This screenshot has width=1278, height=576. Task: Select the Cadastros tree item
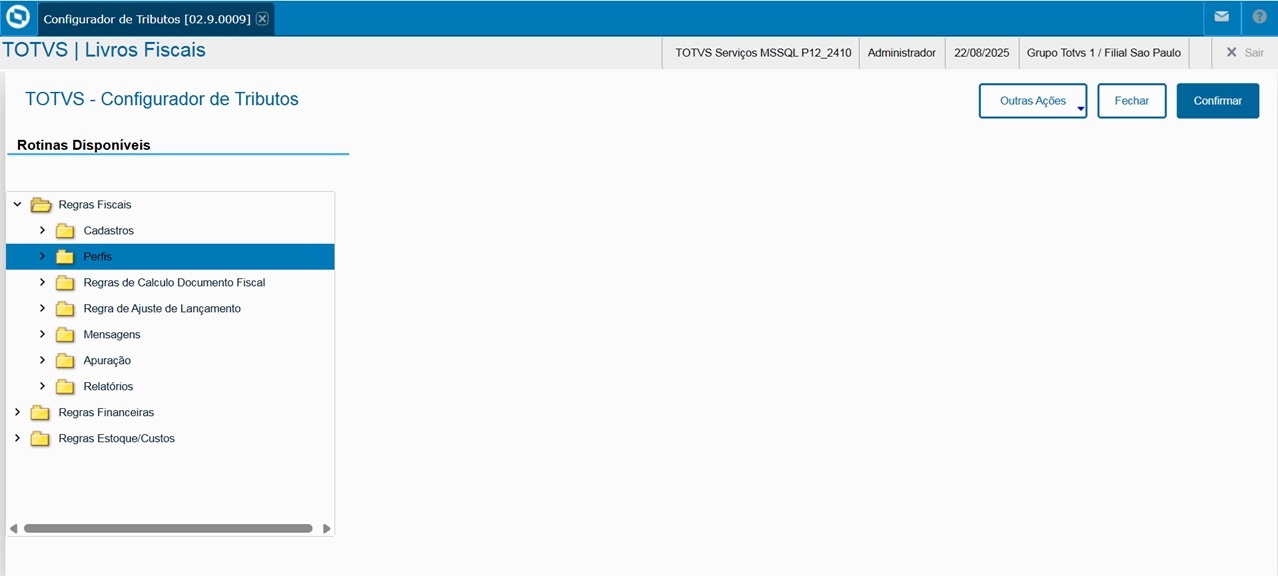108,231
